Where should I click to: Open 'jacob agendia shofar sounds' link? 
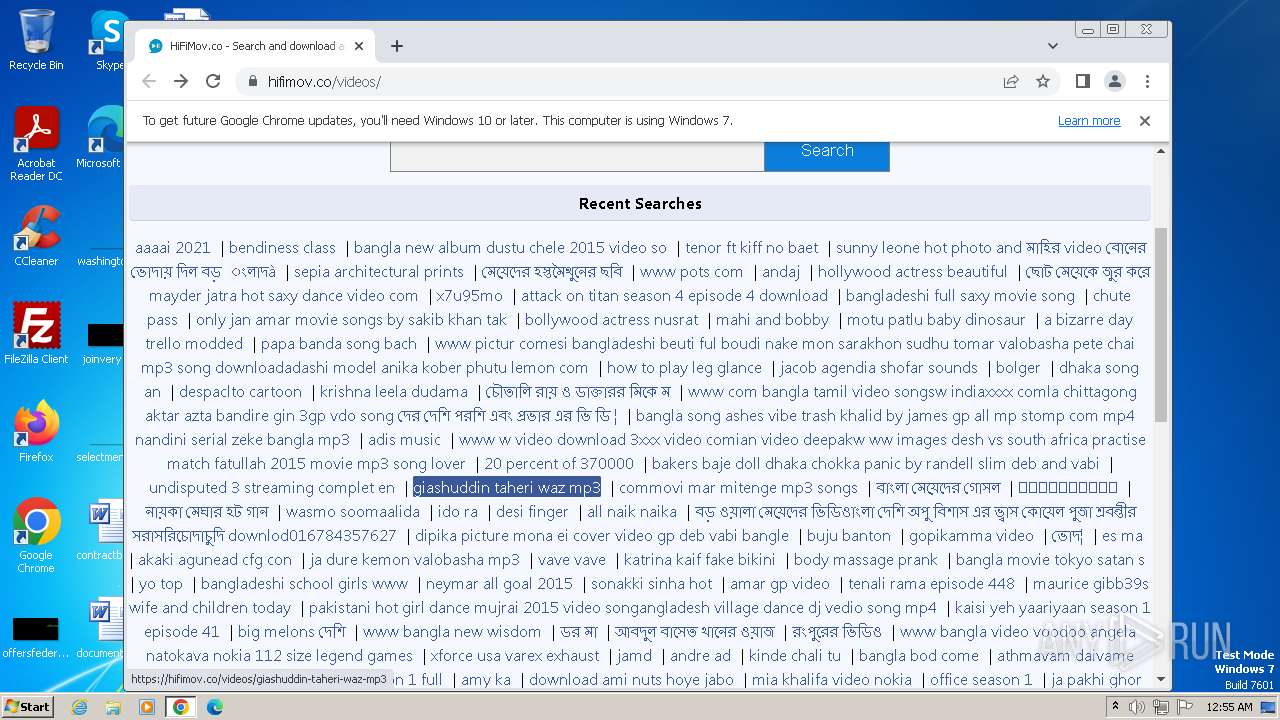point(879,368)
